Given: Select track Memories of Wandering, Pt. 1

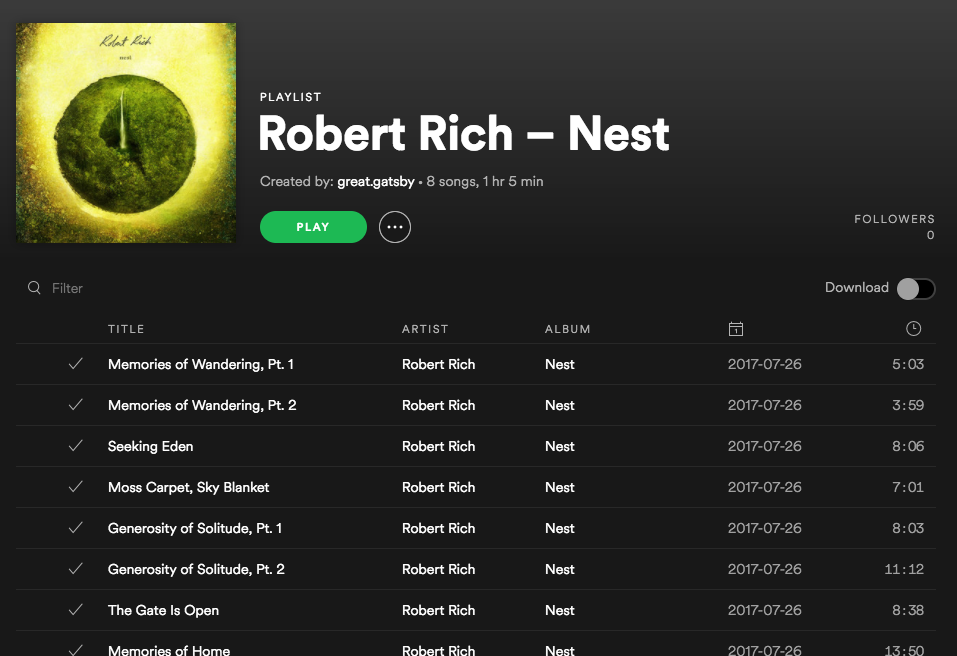Looking at the screenshot, I should 201,364.
